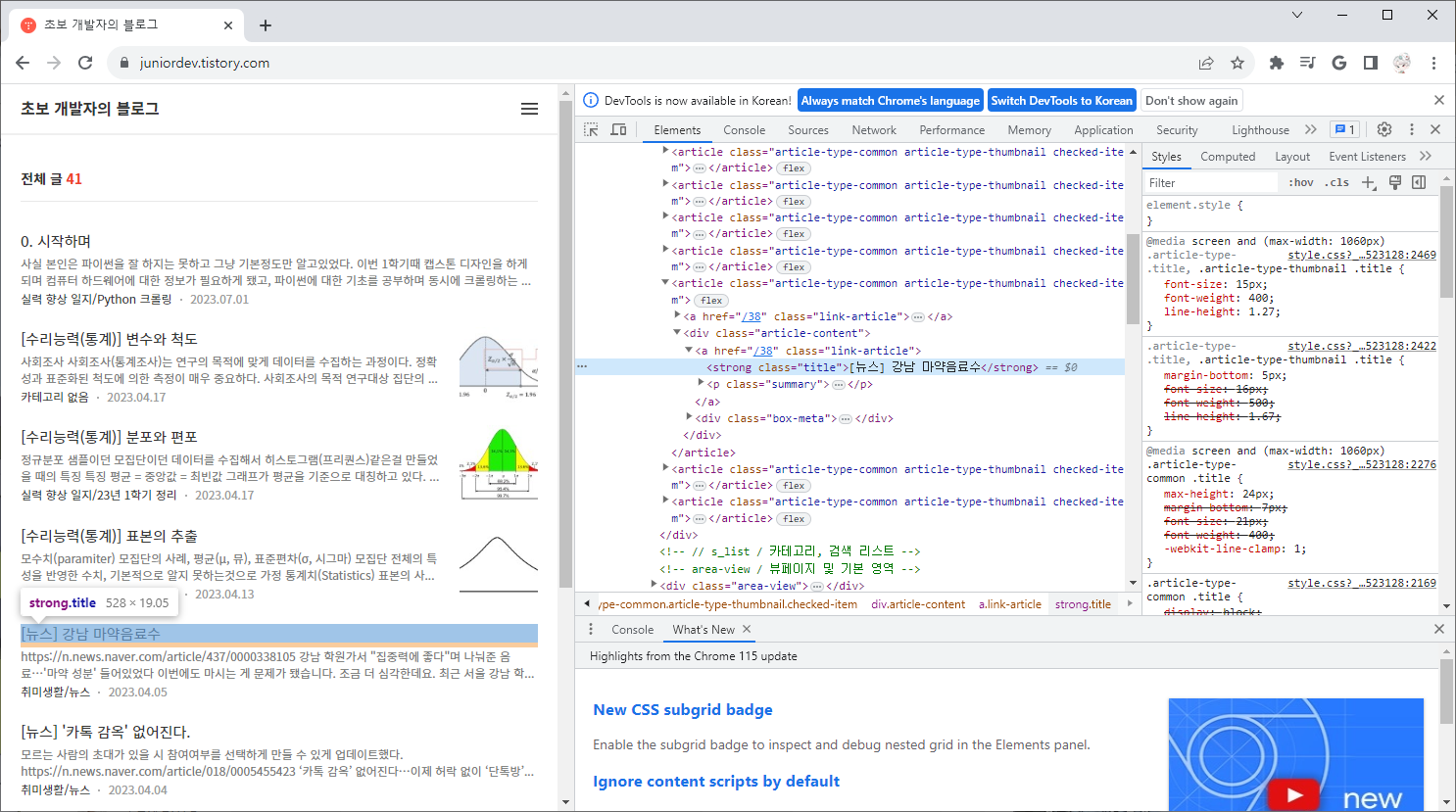
Task: Click the address bar URL
Action: pyautogui.click(x=205, y=63)
